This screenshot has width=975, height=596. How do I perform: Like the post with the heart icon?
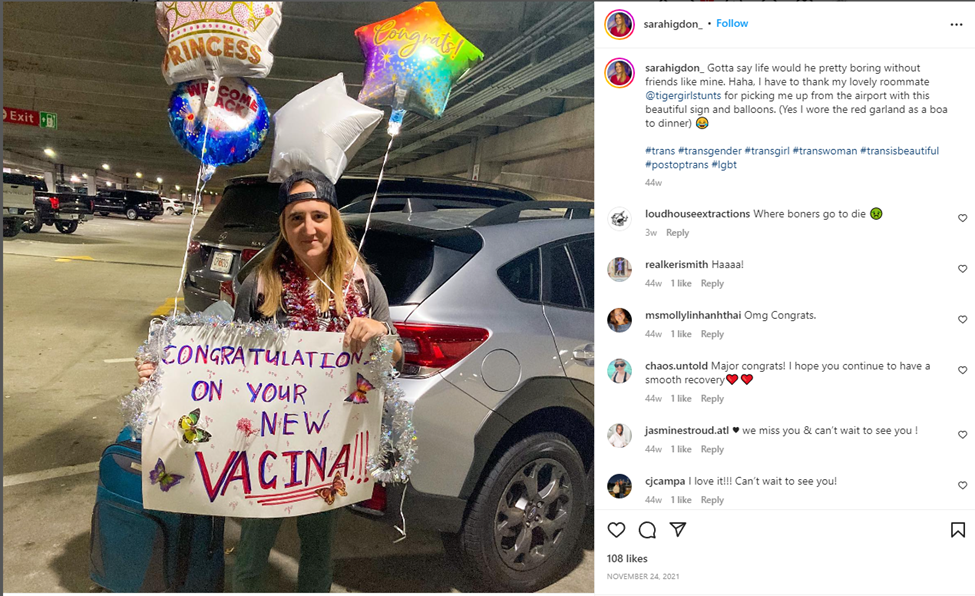616,530
